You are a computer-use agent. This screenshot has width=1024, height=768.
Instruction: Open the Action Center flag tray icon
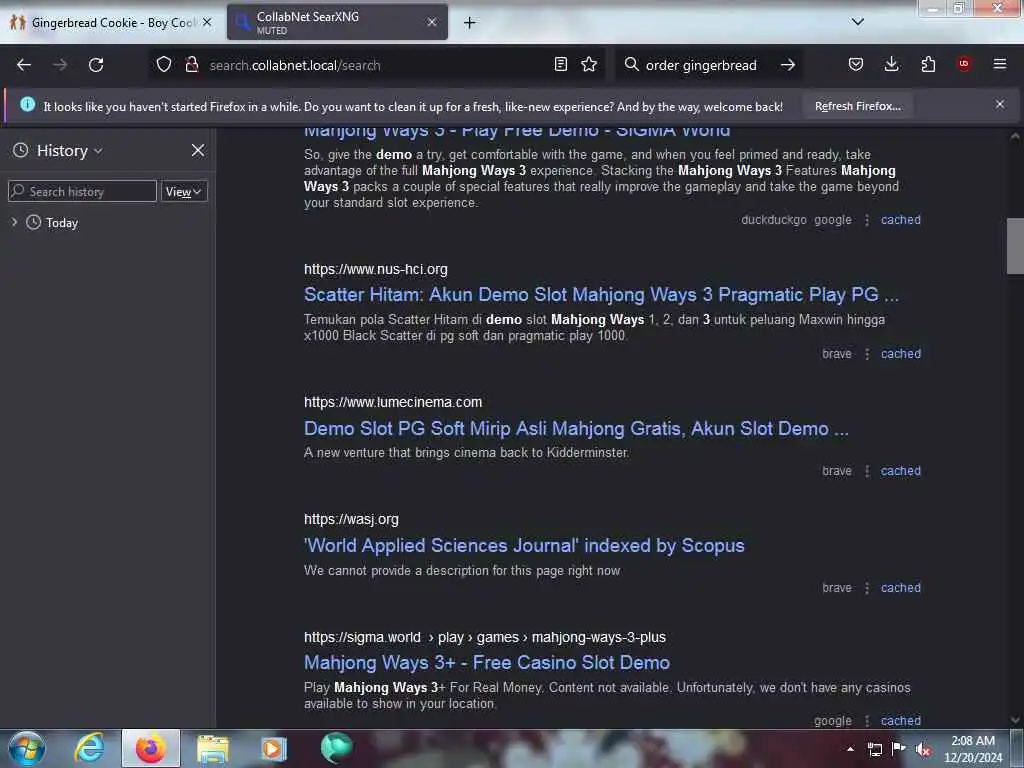pos(899,749)
